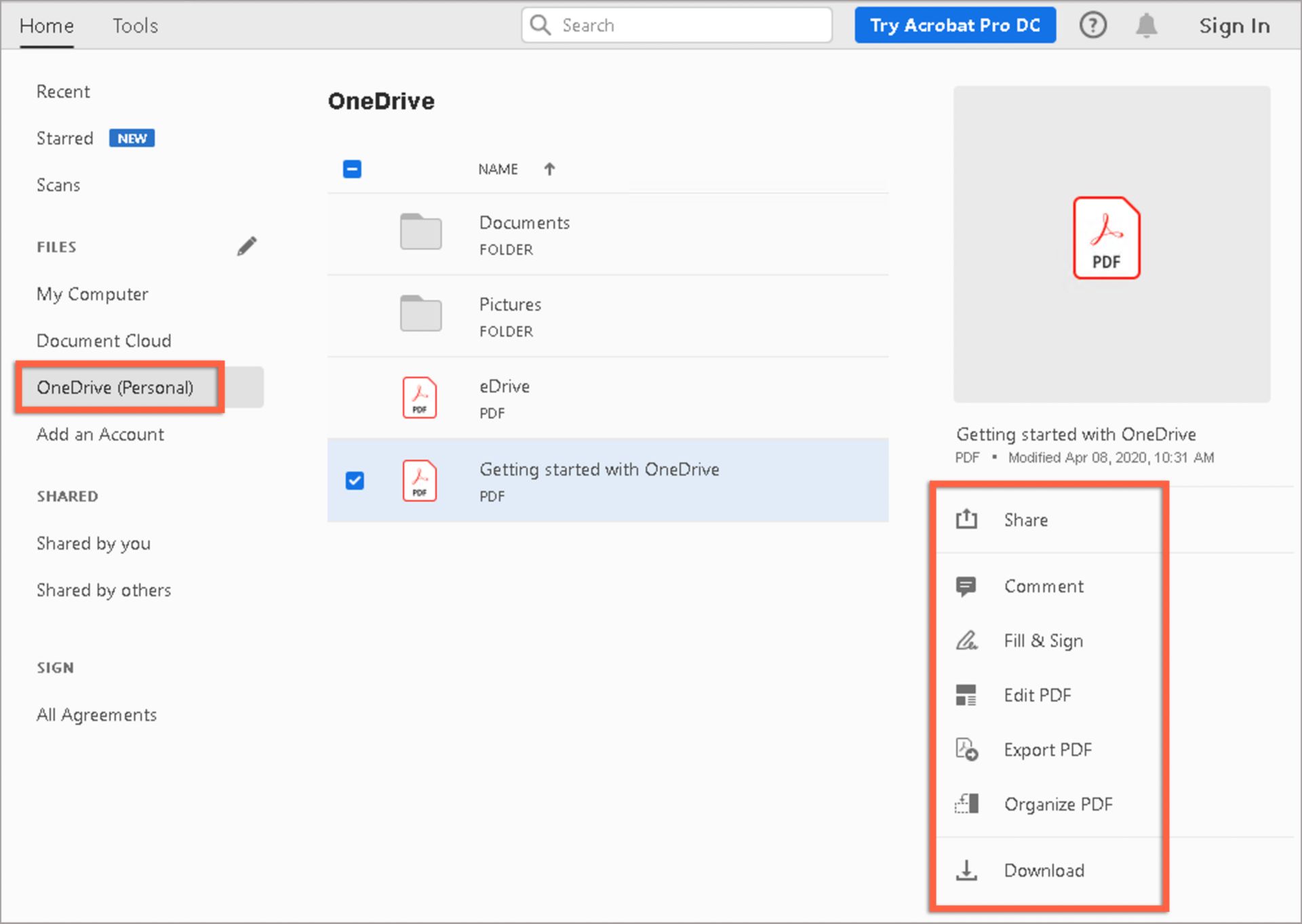Click inside the Search field
Viewport: 1302px width, 924px height.
click(x=676, y=25)
